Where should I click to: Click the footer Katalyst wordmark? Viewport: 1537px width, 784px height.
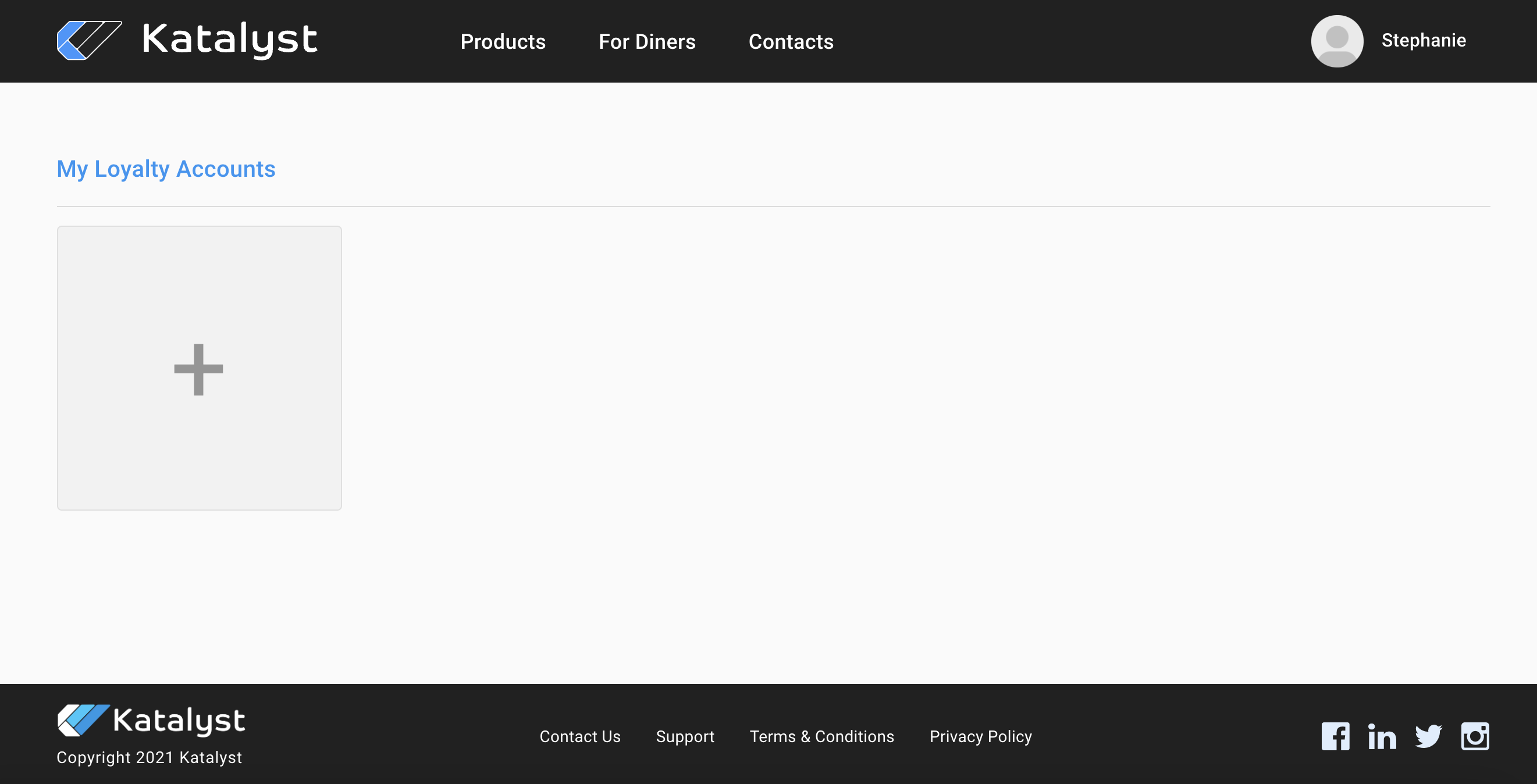[x=179, y=721]
